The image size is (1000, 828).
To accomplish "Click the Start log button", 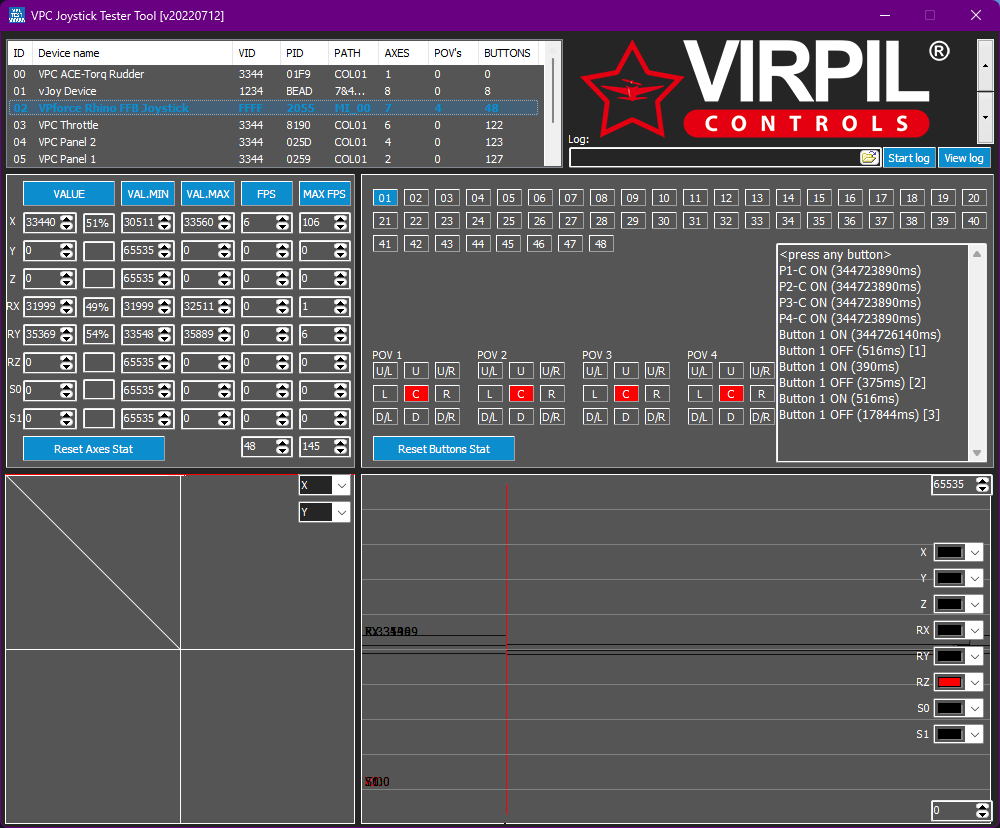I will click(909, 158).
